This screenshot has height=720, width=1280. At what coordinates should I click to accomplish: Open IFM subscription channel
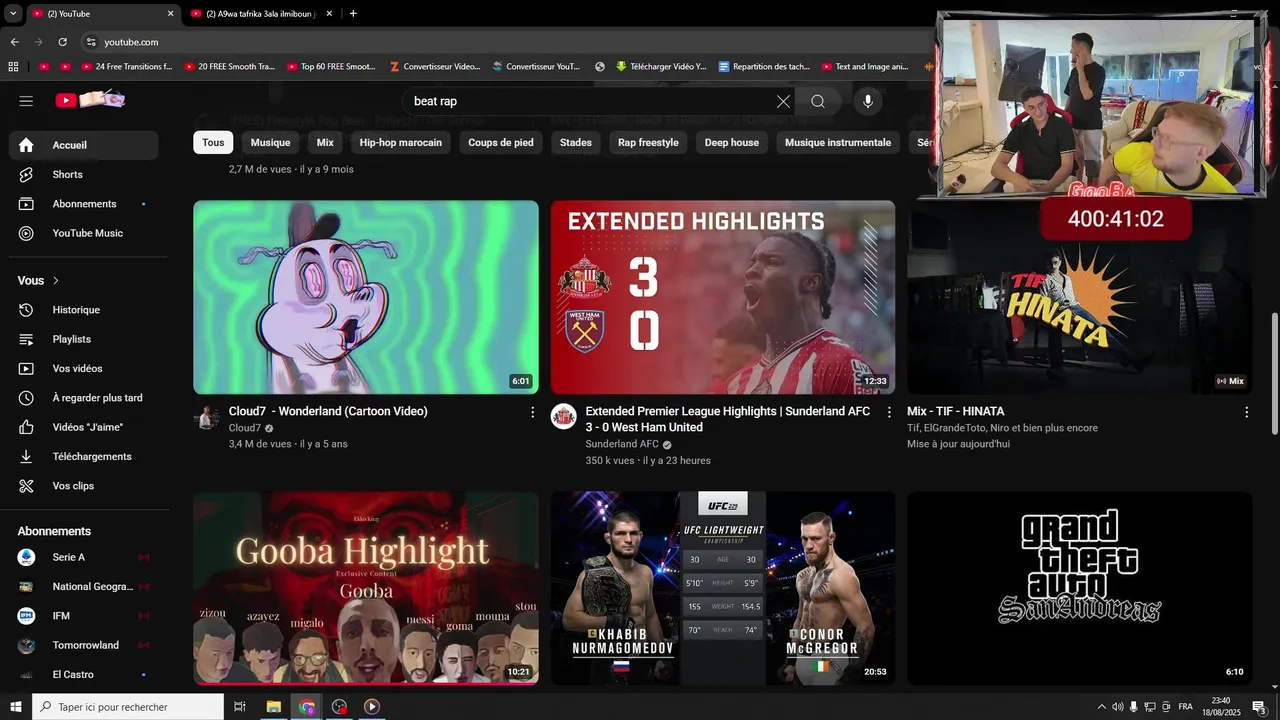coord(84,616)
